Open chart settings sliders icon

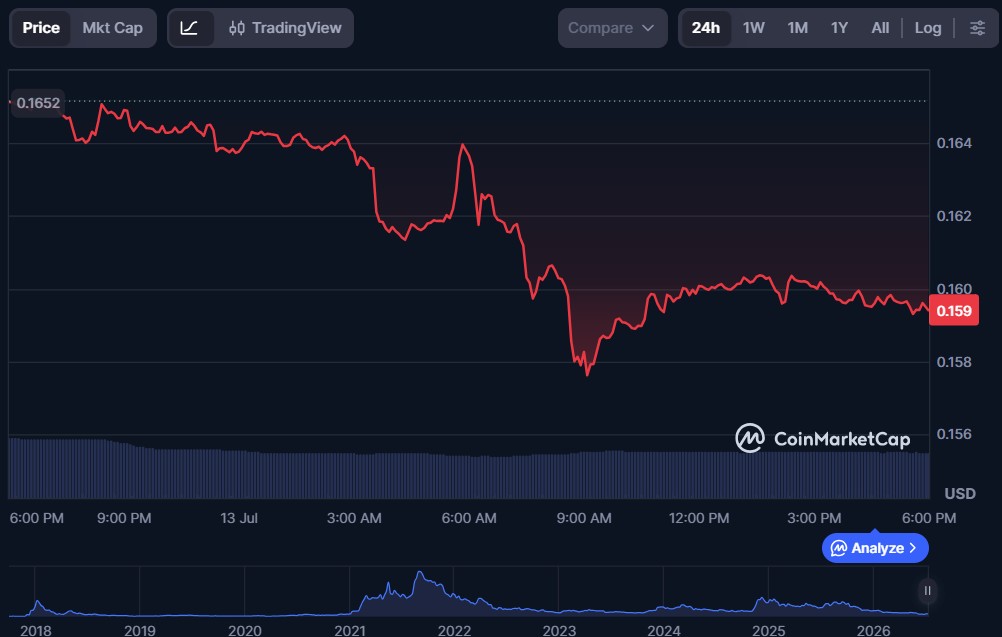point(977,28)
